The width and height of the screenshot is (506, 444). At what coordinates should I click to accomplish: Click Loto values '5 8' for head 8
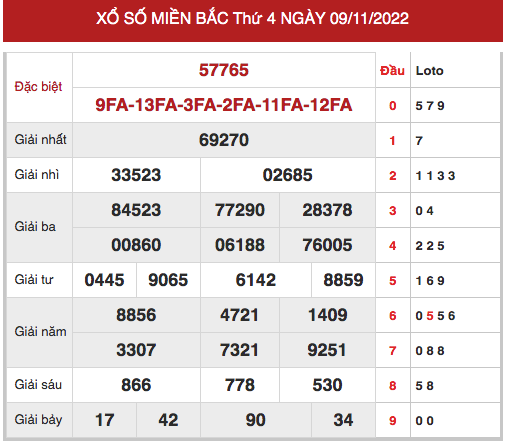point(424,386)
